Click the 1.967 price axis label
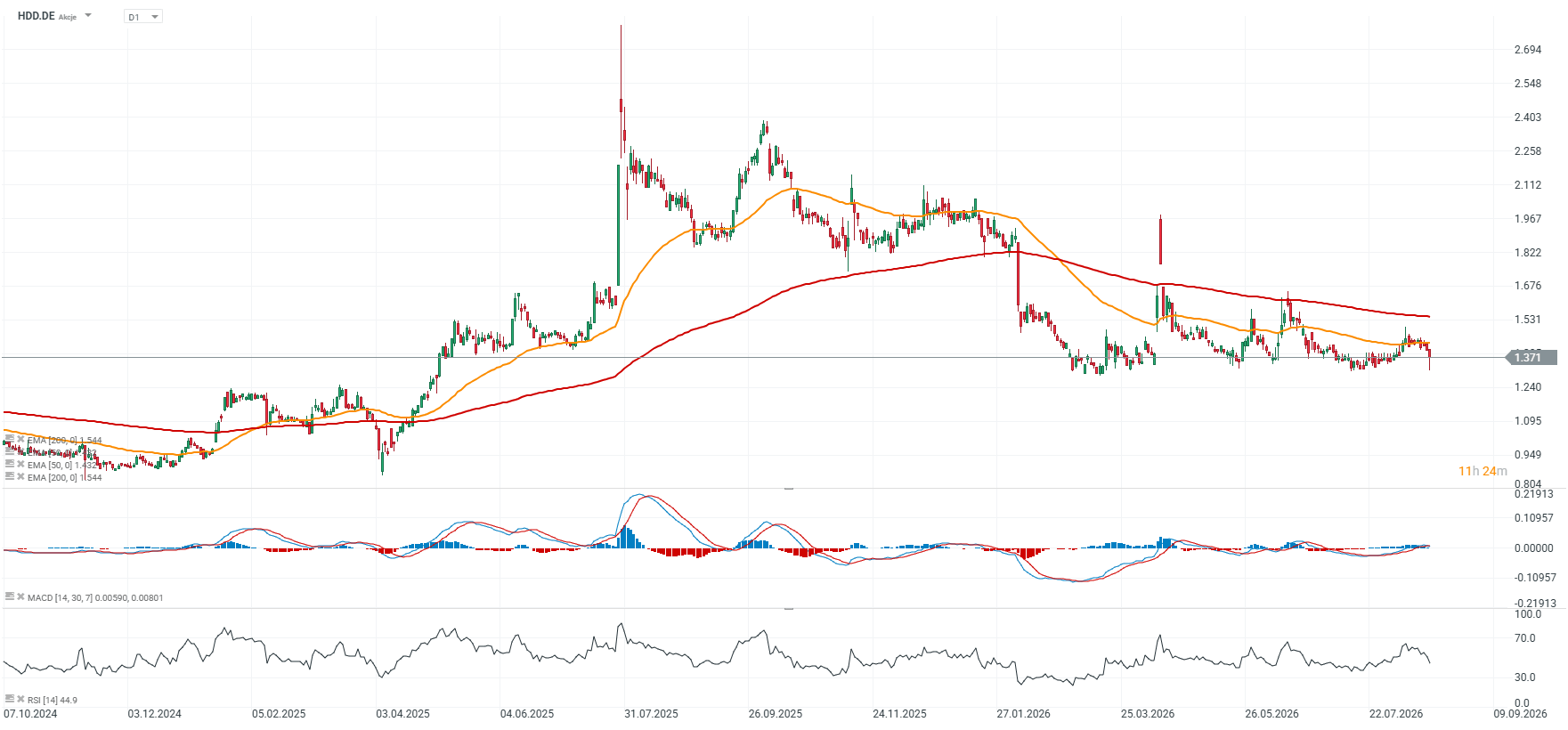1568x730 pixels. (x=1528, y=219)
